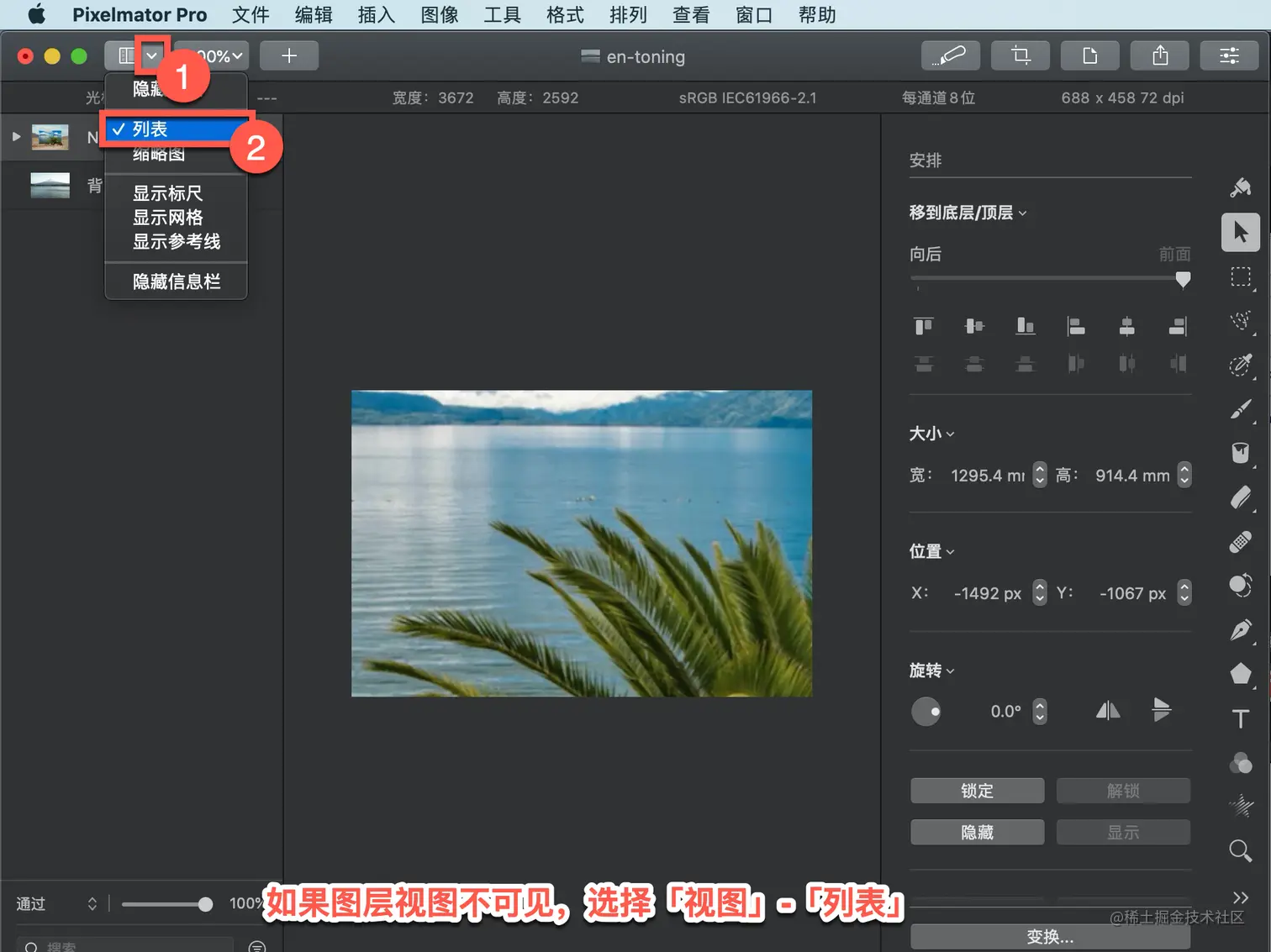Select the Quick Selection tool
The image size is (1271, 952).
coord(1241,320)
